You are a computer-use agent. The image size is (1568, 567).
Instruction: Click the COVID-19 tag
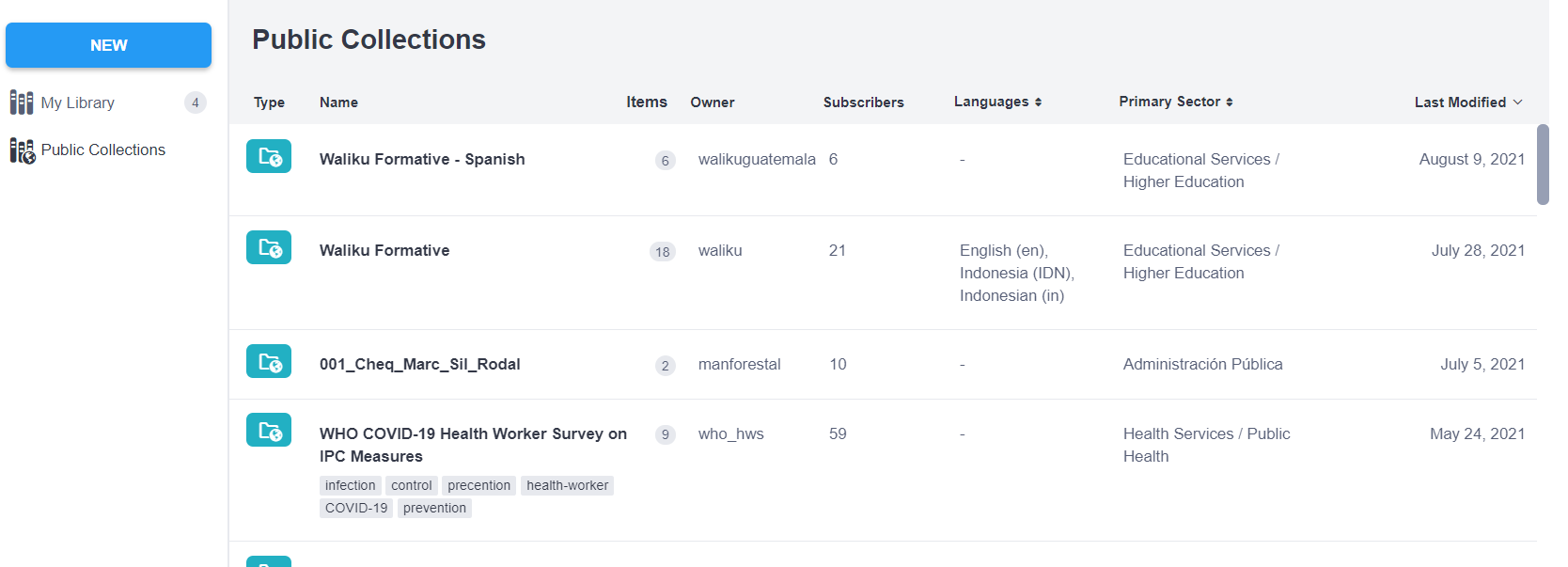(x=356, y=508)
